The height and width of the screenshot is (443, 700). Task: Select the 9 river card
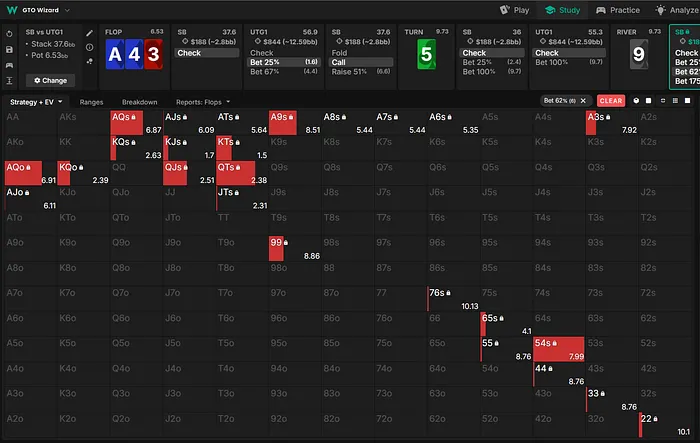click(x=639, y=54)
